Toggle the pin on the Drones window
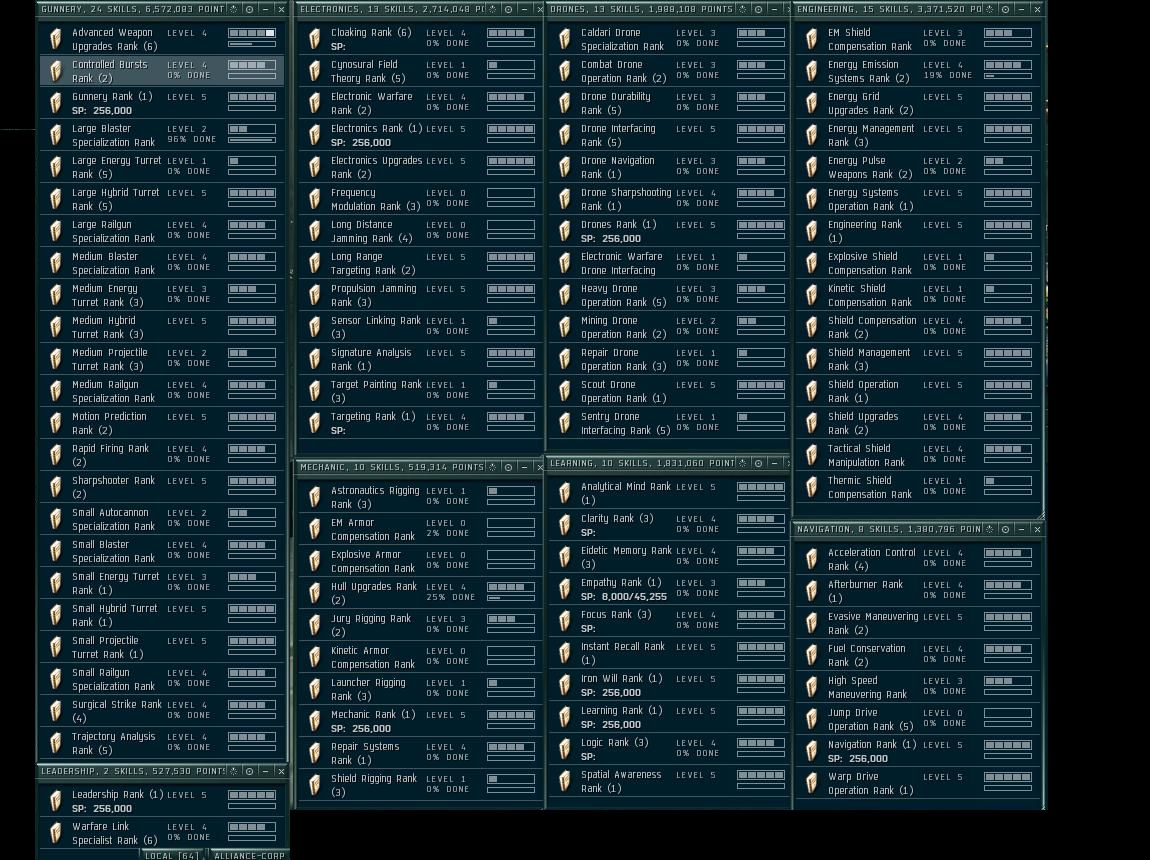The width and height of the screenshot is (1150, 860). [758, 10]
